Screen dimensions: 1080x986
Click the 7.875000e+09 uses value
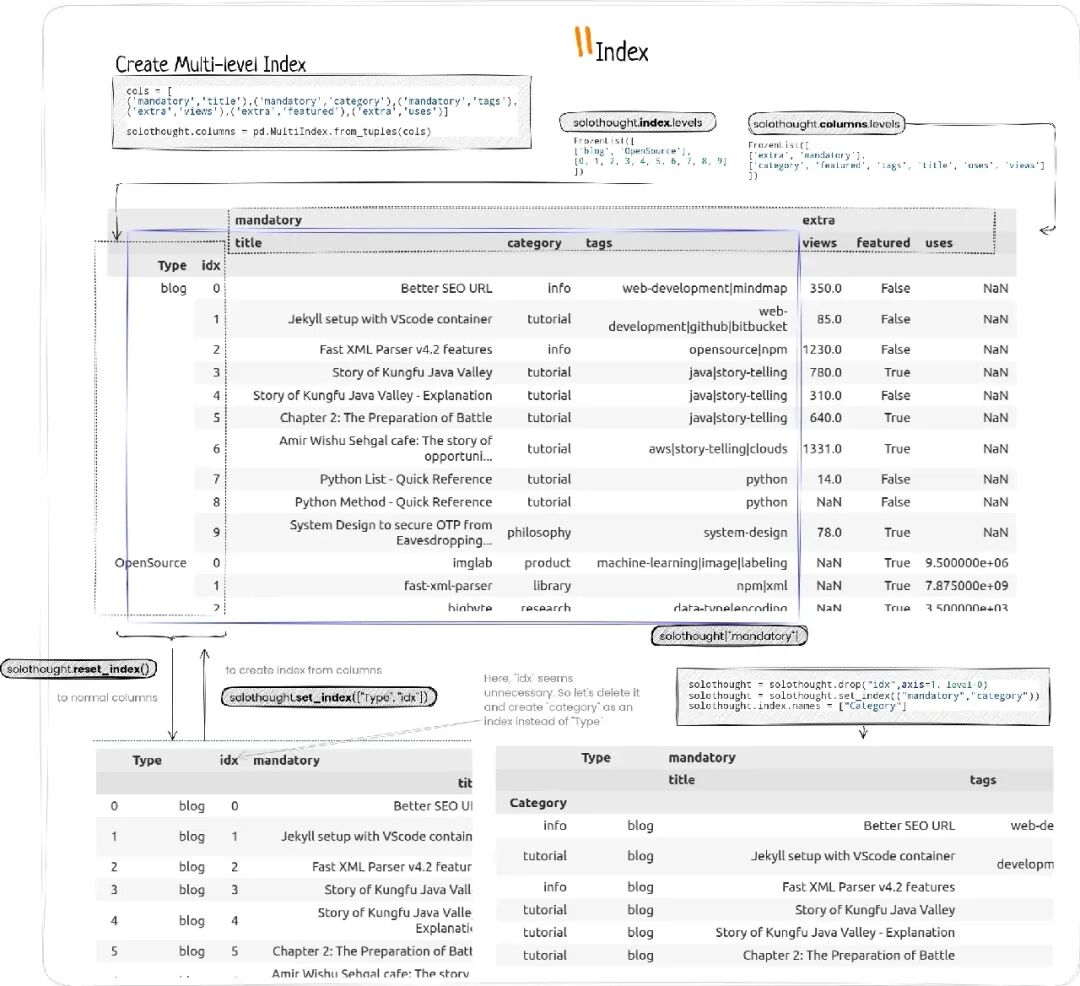(x=966, y=585)
